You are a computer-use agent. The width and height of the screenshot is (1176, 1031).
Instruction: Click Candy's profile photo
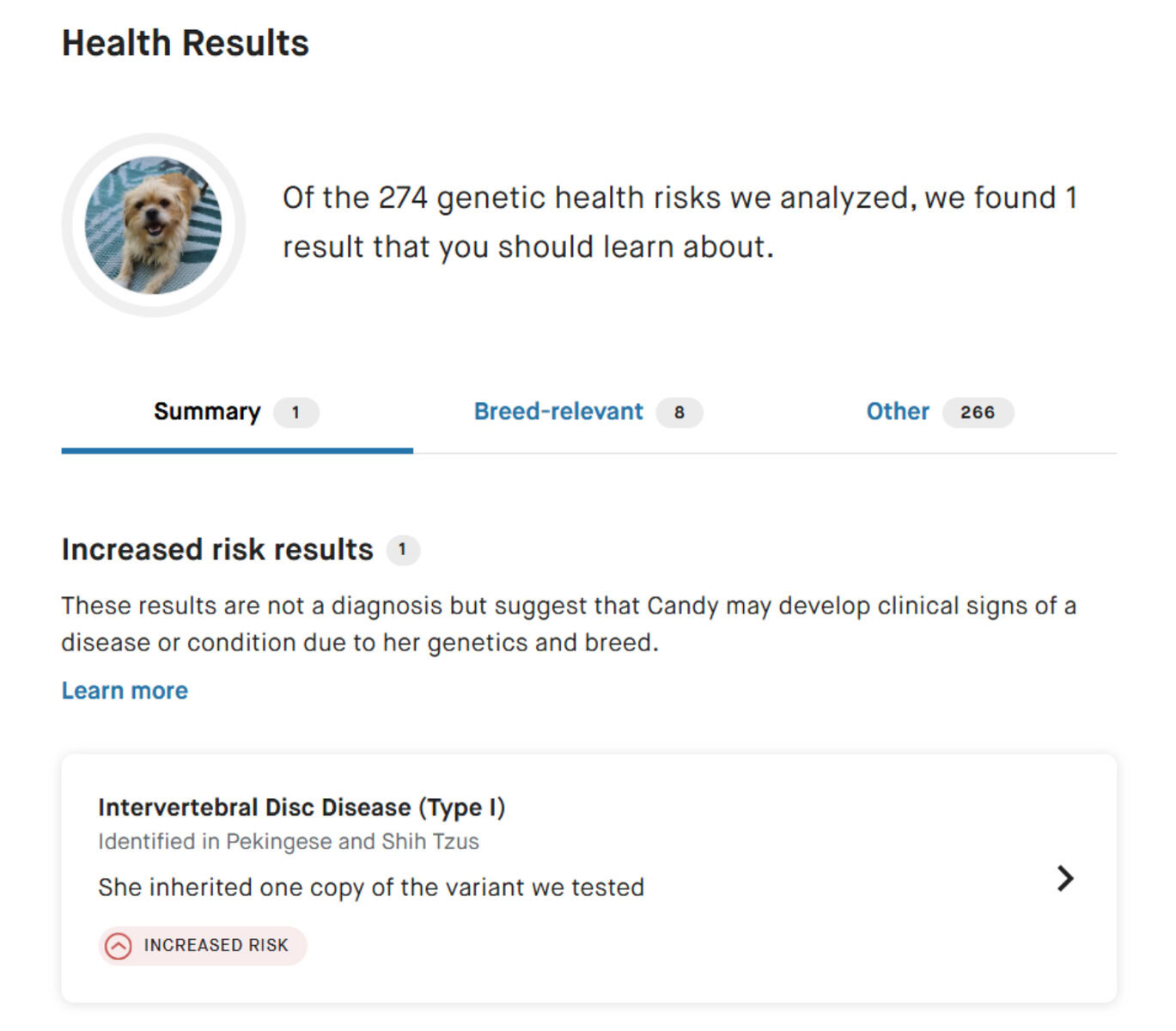point(152,224)
